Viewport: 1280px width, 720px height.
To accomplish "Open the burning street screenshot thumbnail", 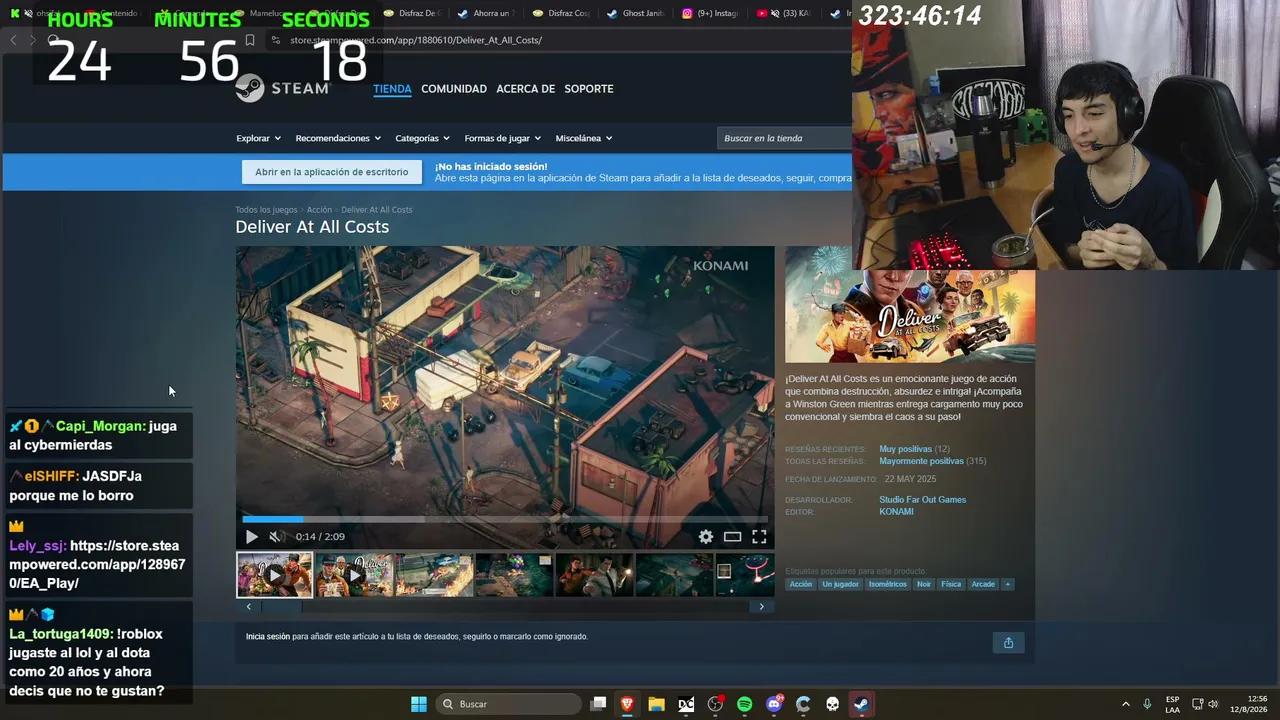I will pyautogui.click(x=434, y=575).
